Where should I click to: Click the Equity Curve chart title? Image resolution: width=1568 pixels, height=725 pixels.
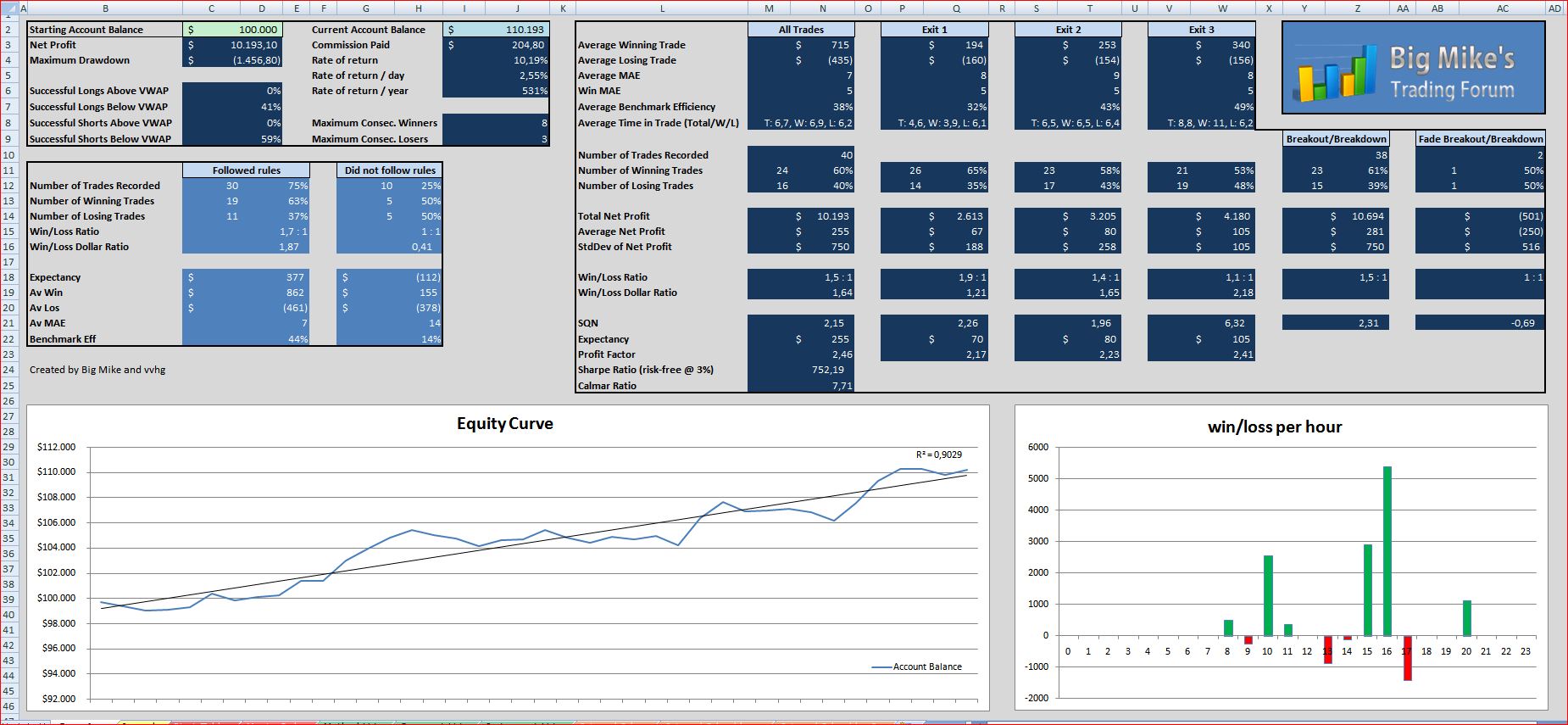pos(505,423)
